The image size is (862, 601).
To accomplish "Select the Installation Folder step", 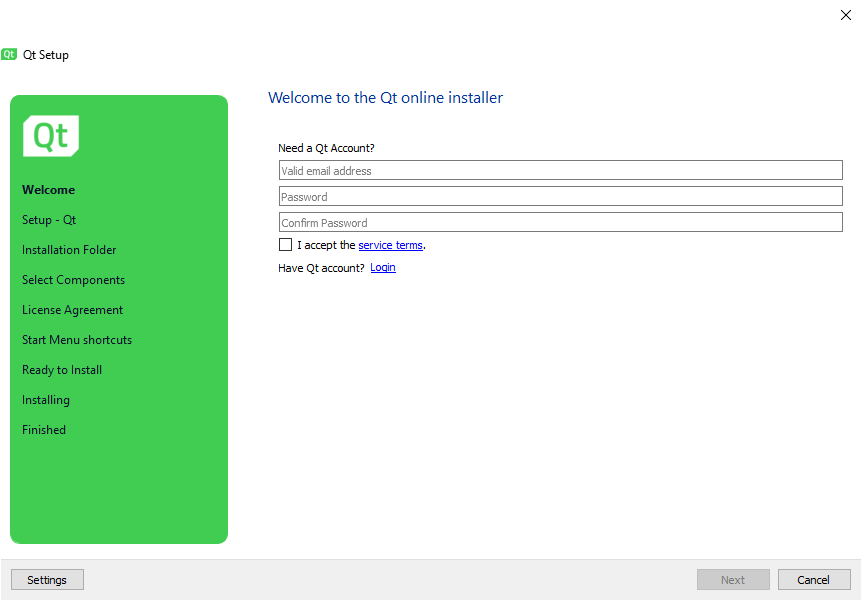I will [69, 250].
